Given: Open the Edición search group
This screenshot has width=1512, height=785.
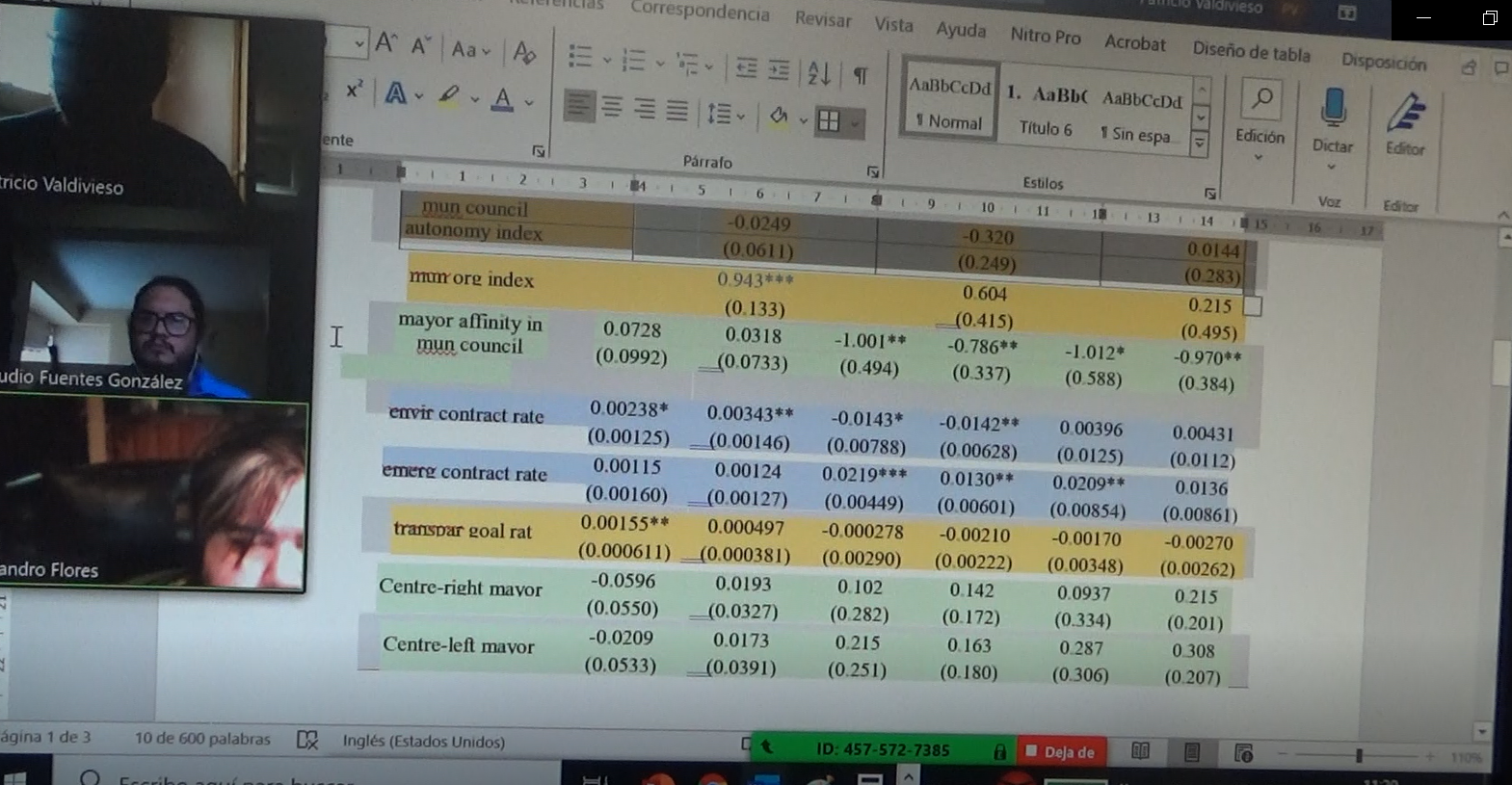Looking at the screenshot, I should (x=1260, y=118).
